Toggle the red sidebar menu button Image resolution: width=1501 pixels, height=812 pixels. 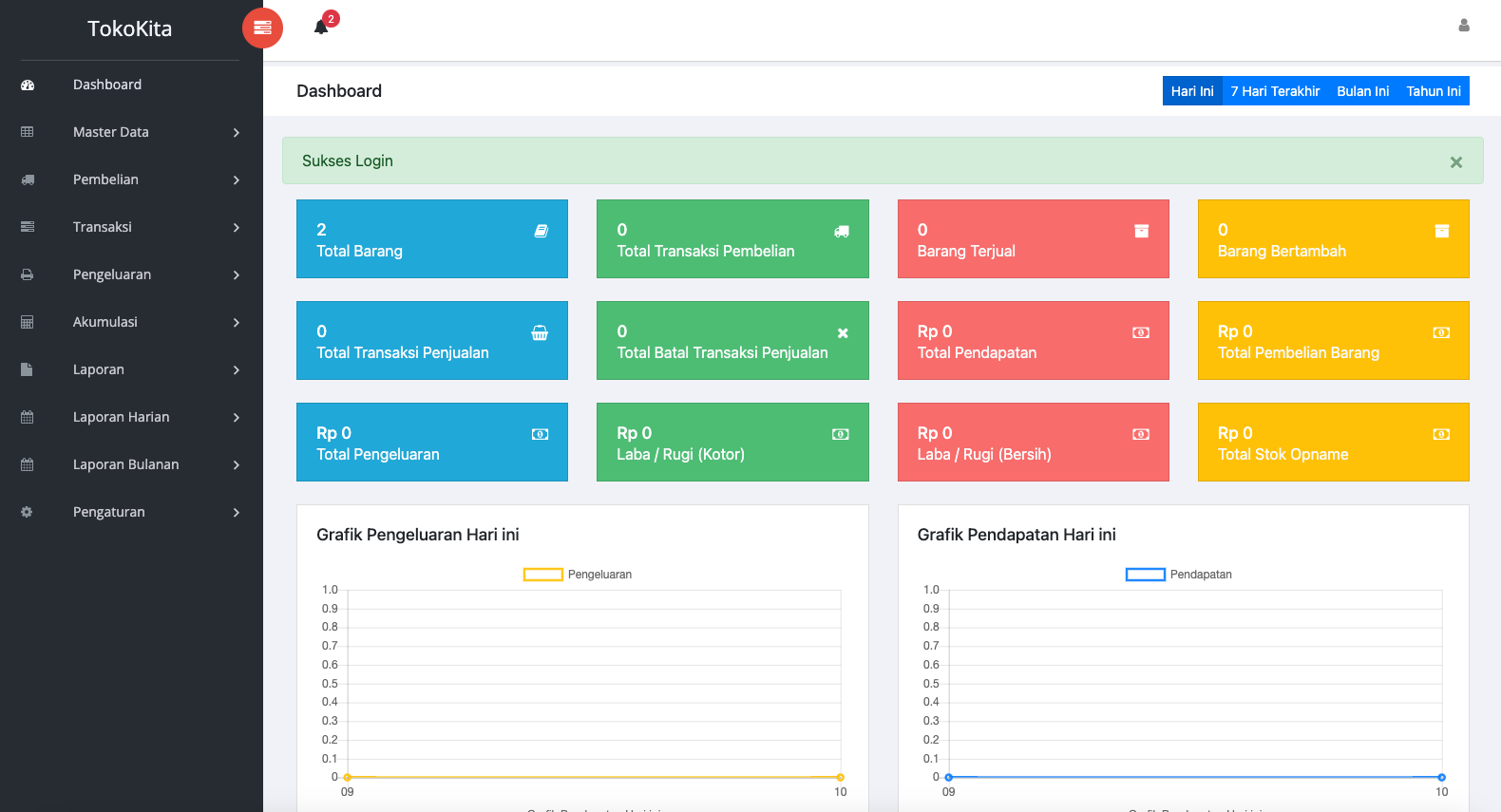pyautogui.click(x=262, y=28)
